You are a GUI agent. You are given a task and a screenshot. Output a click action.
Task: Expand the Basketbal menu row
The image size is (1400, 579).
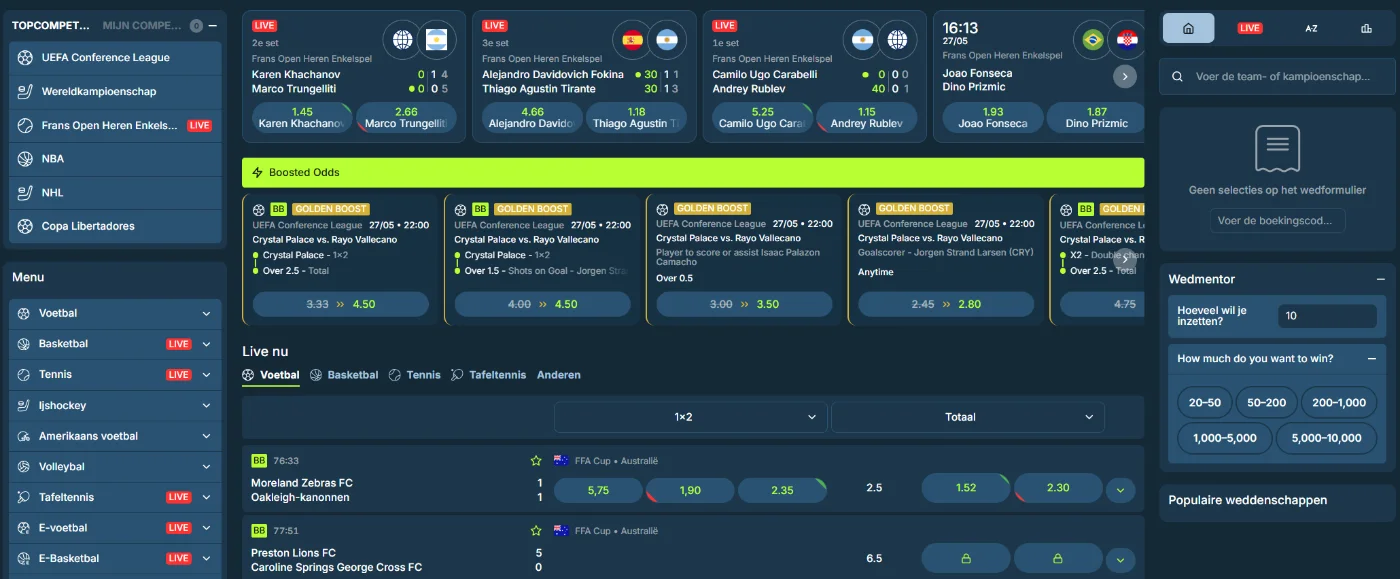click(116, 344)
